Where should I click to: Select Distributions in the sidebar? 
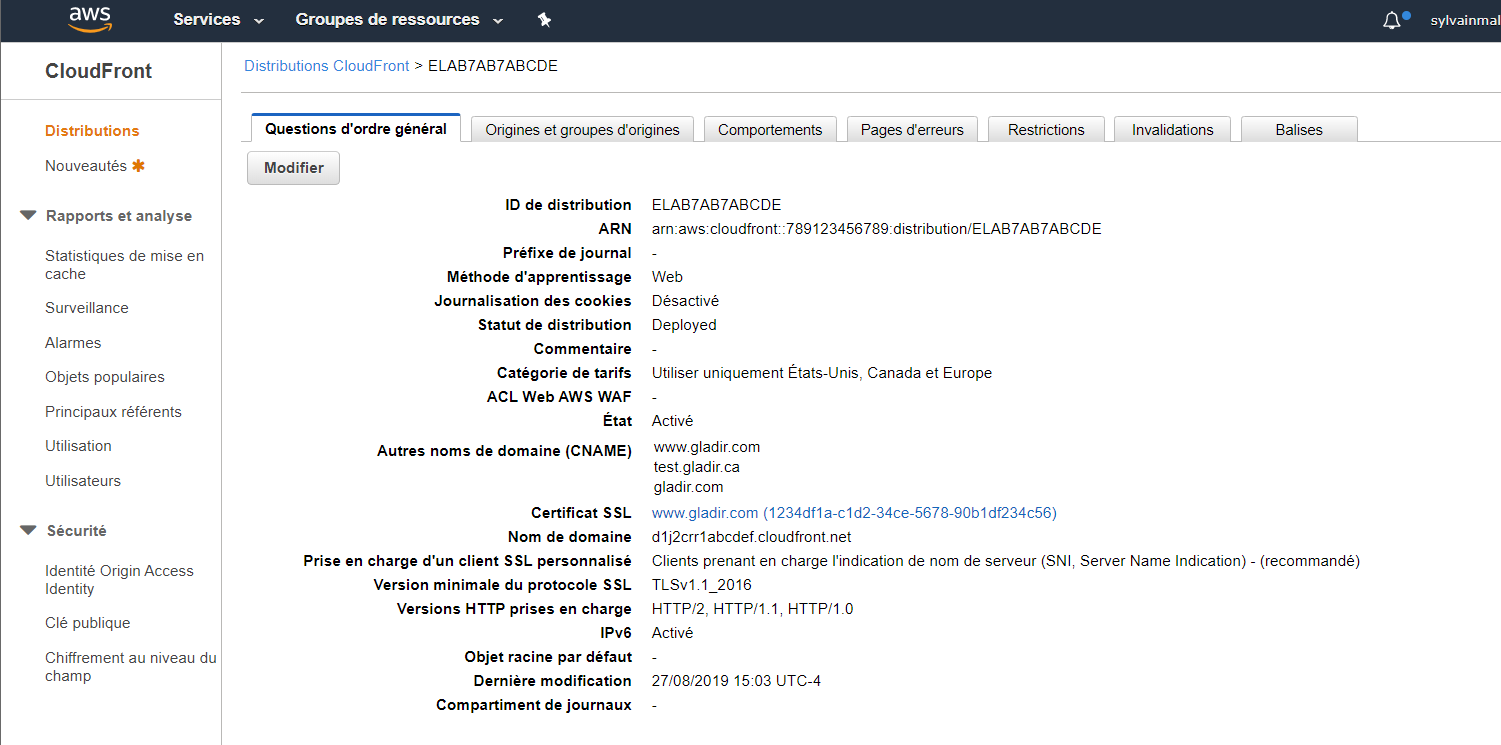click(92, 131)
